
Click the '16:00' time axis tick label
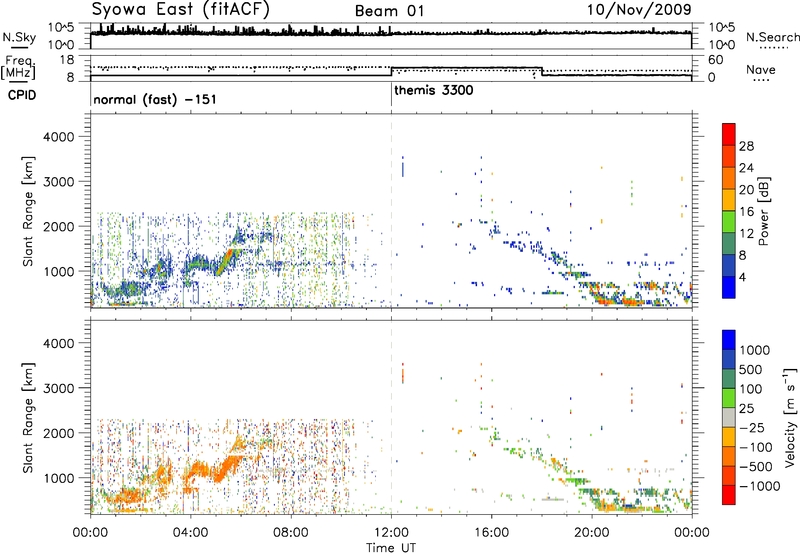coord(491,532)
